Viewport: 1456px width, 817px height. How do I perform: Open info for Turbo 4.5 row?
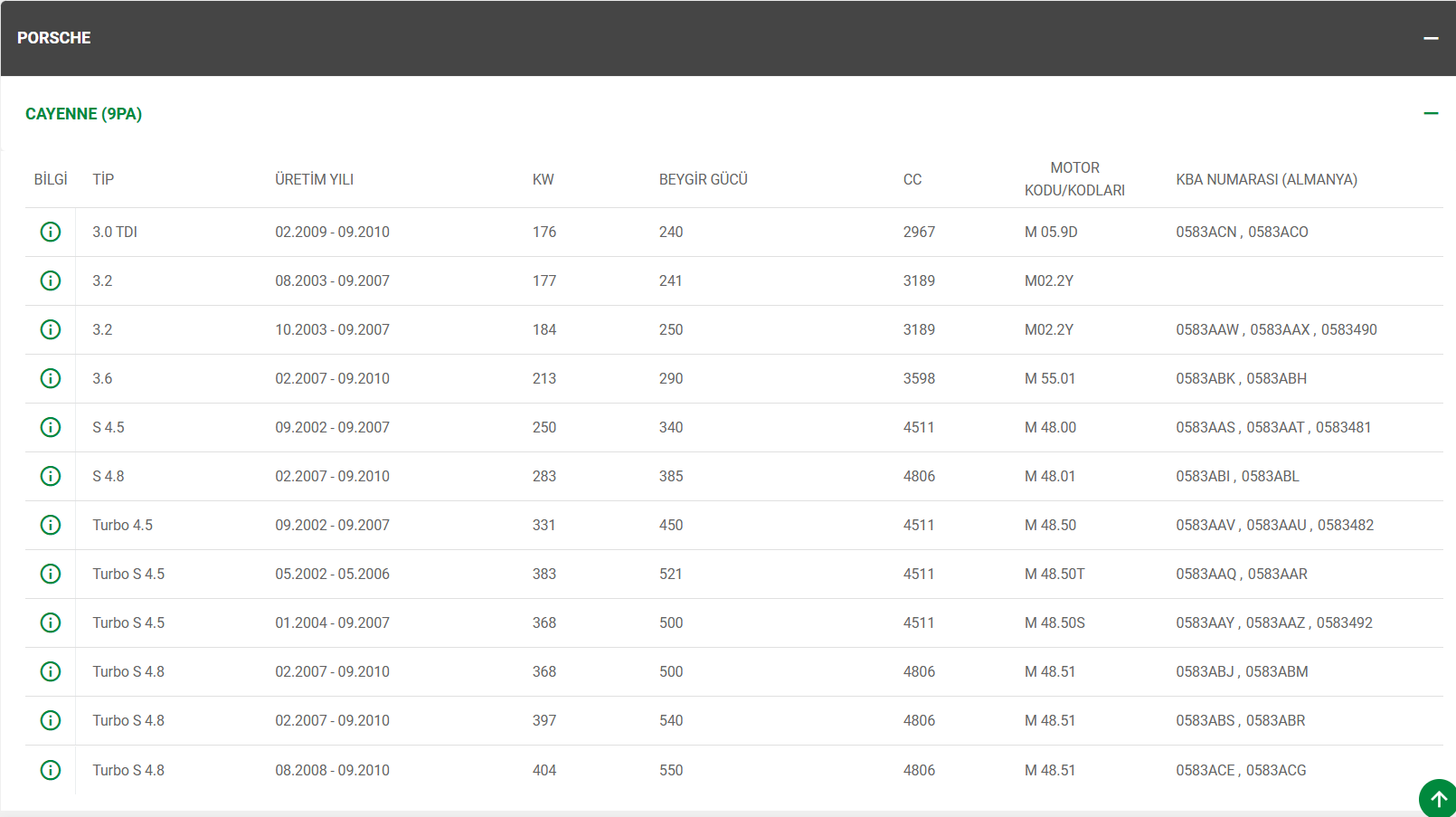click(51, 526)
